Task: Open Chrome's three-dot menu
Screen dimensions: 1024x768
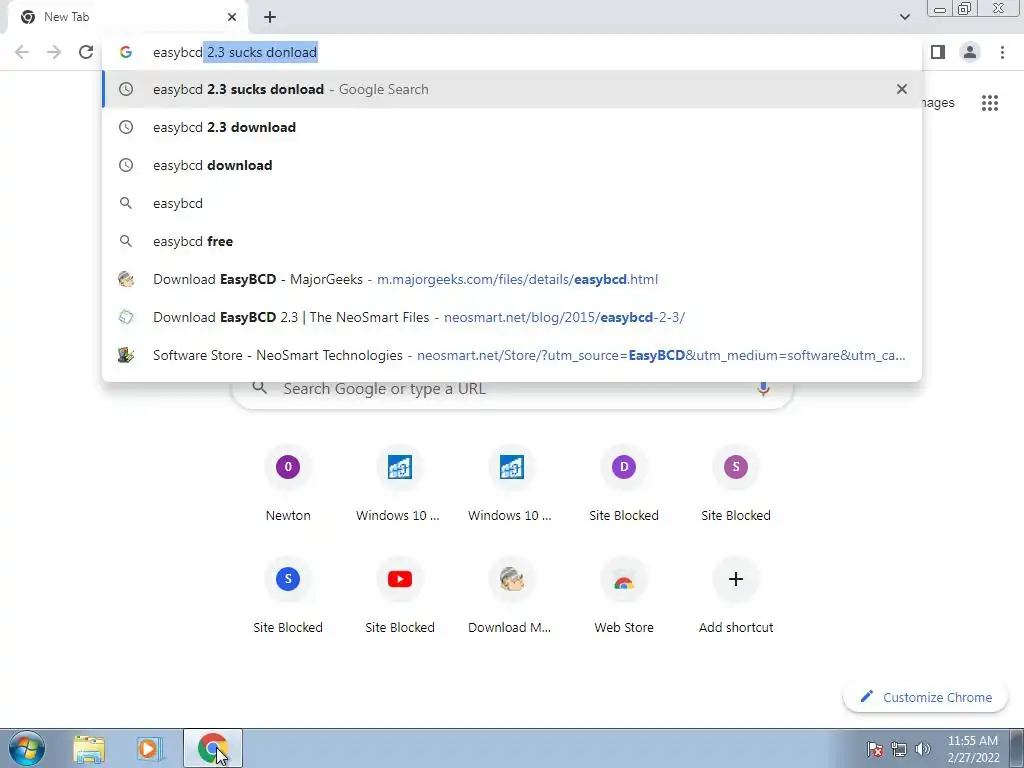Action: (x=1002, y=52)
